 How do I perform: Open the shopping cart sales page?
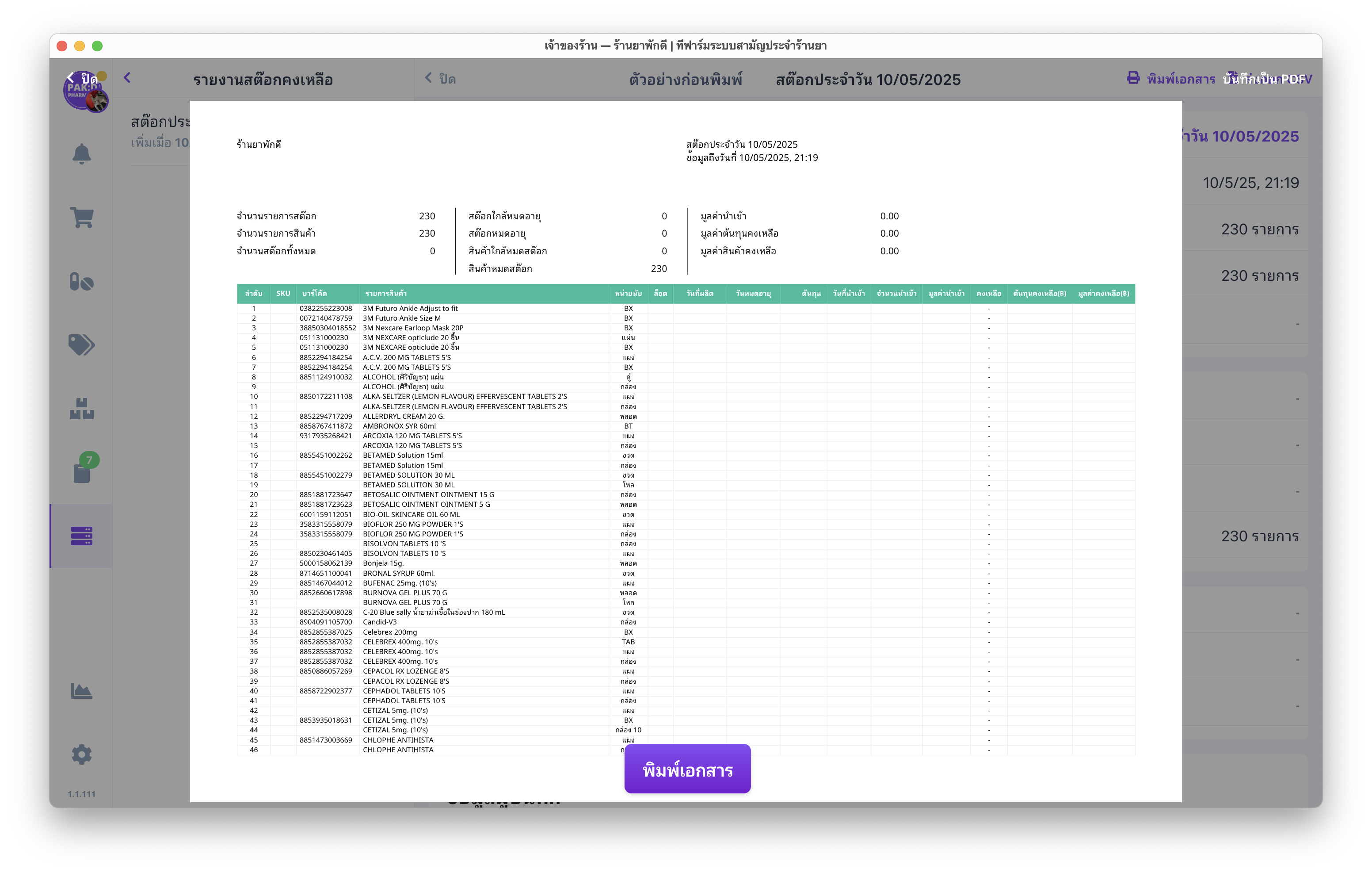coord(81,217)
